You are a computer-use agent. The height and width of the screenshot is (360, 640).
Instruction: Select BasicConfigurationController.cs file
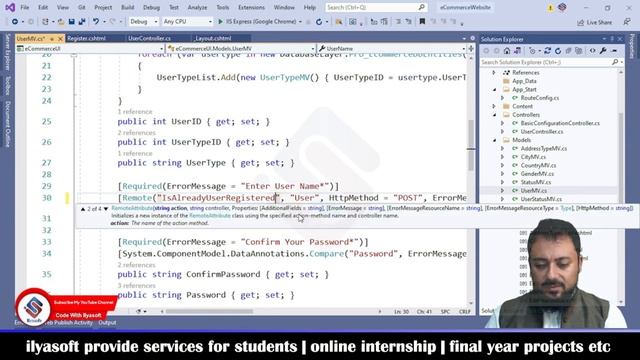tap(560, 123)
